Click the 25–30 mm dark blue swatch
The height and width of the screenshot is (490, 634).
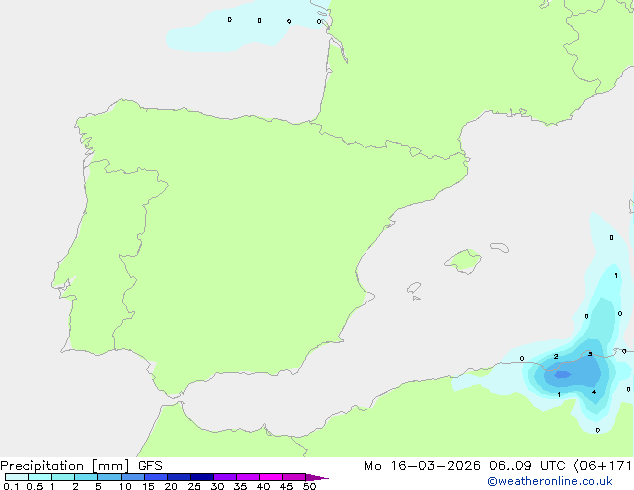click(x=202, y=477)
